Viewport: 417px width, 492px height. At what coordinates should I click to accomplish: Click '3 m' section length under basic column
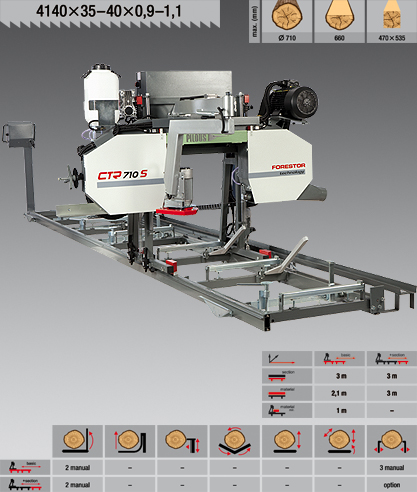pyautogui.click(x=341, y=376)
